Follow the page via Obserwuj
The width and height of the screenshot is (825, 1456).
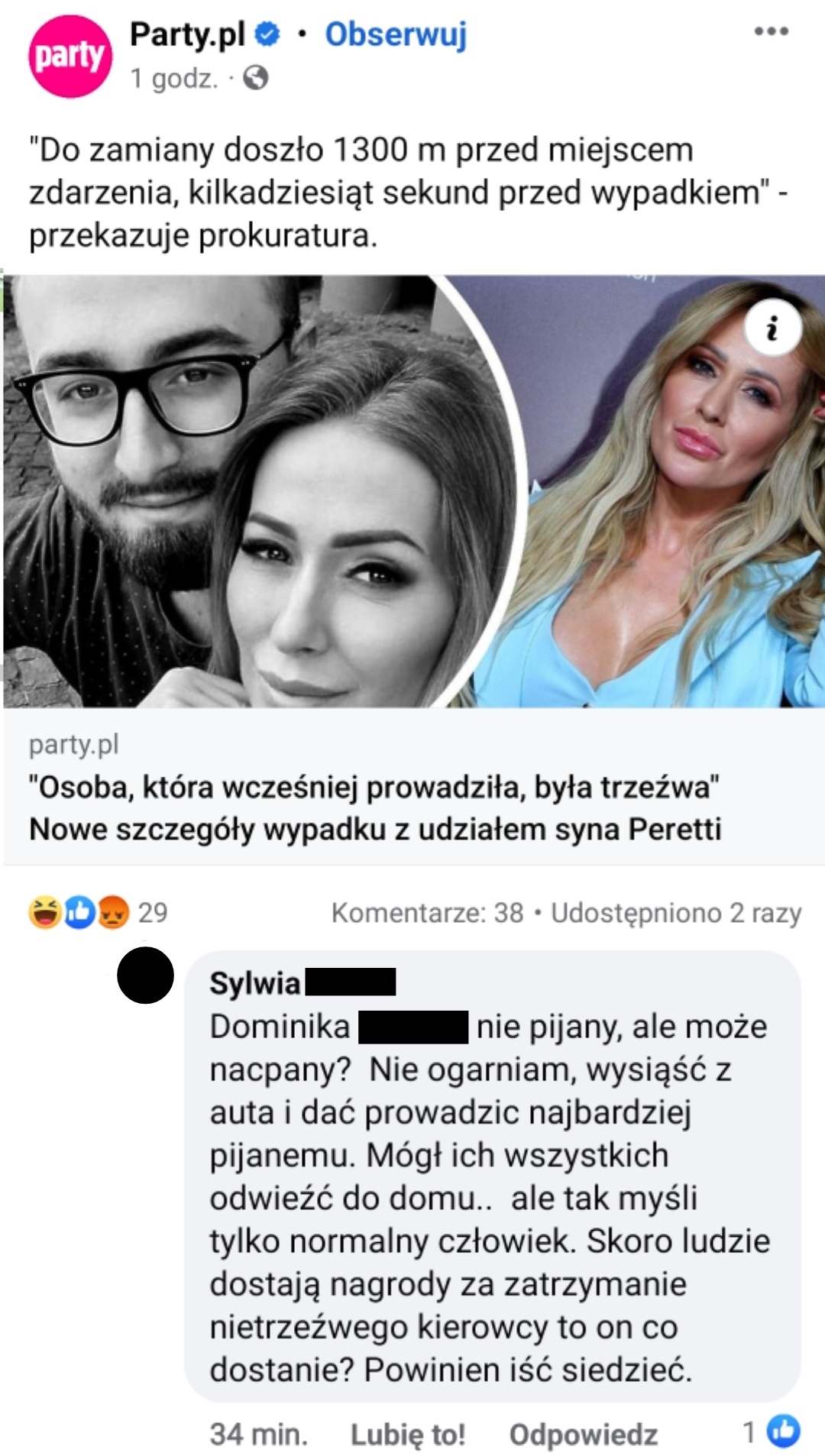[x=396, y=34]
